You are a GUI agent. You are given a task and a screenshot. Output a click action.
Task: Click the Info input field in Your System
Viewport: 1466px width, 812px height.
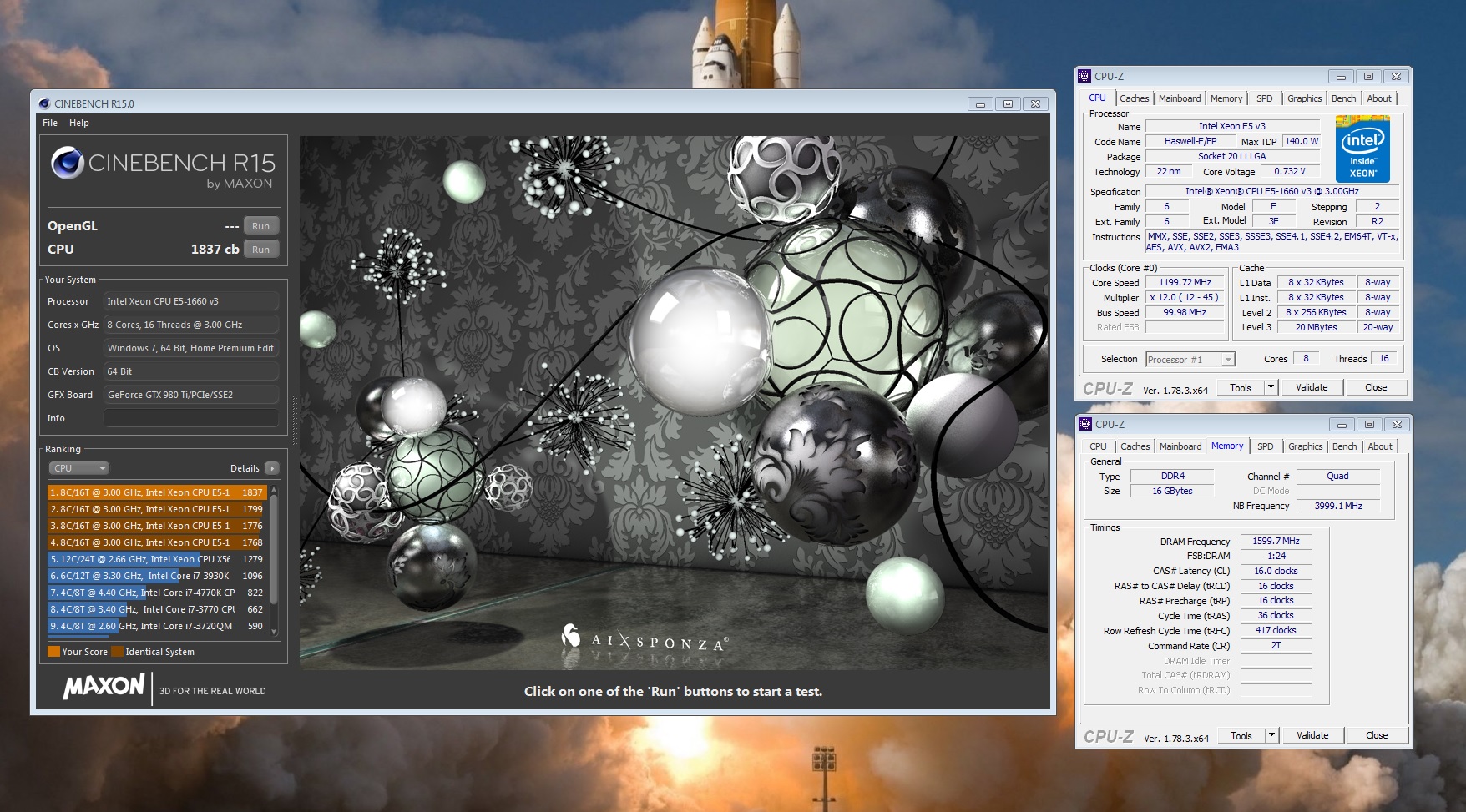191,418
